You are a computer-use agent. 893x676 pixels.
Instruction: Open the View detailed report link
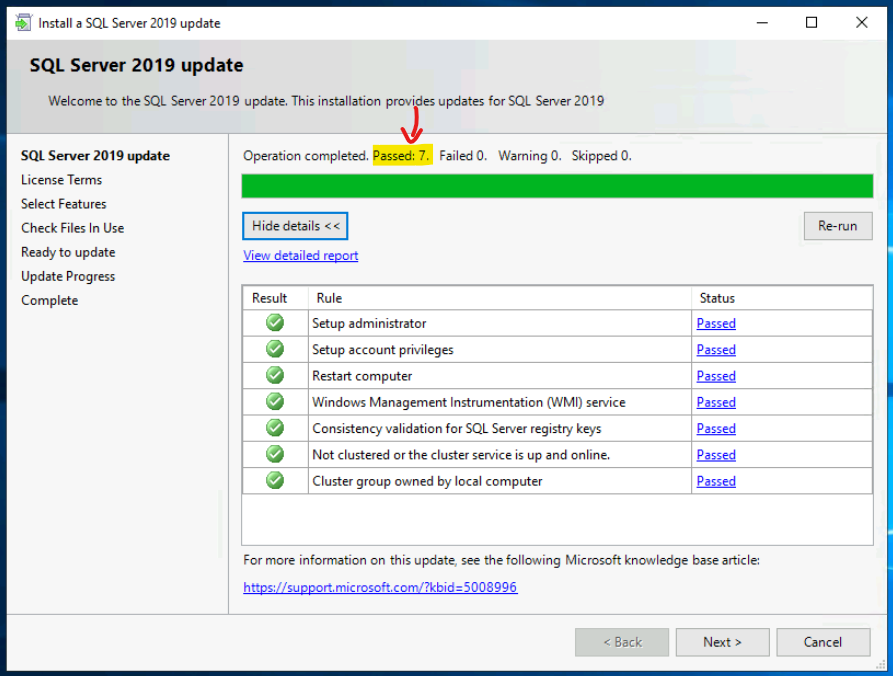point(300,256)
